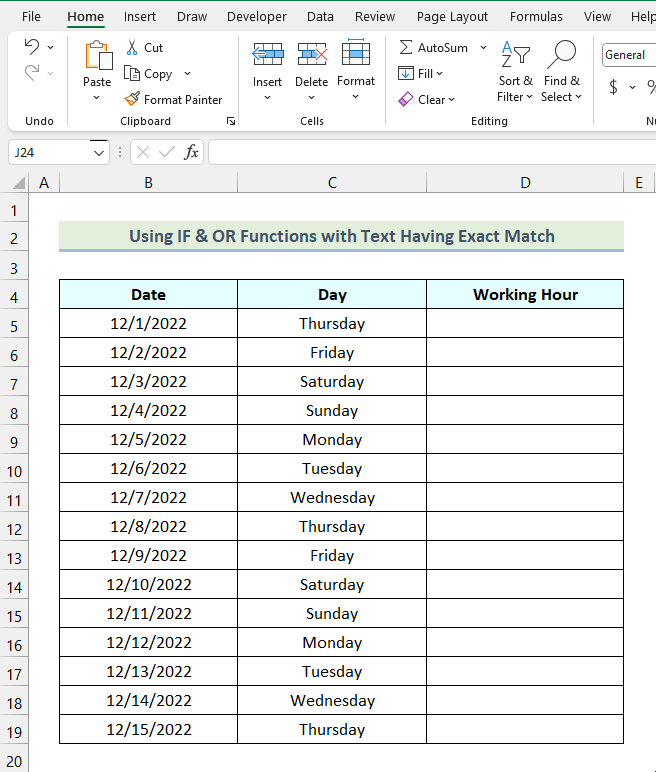Click the Clear eraser icon
656x772 pixels.
pos(405,99)
